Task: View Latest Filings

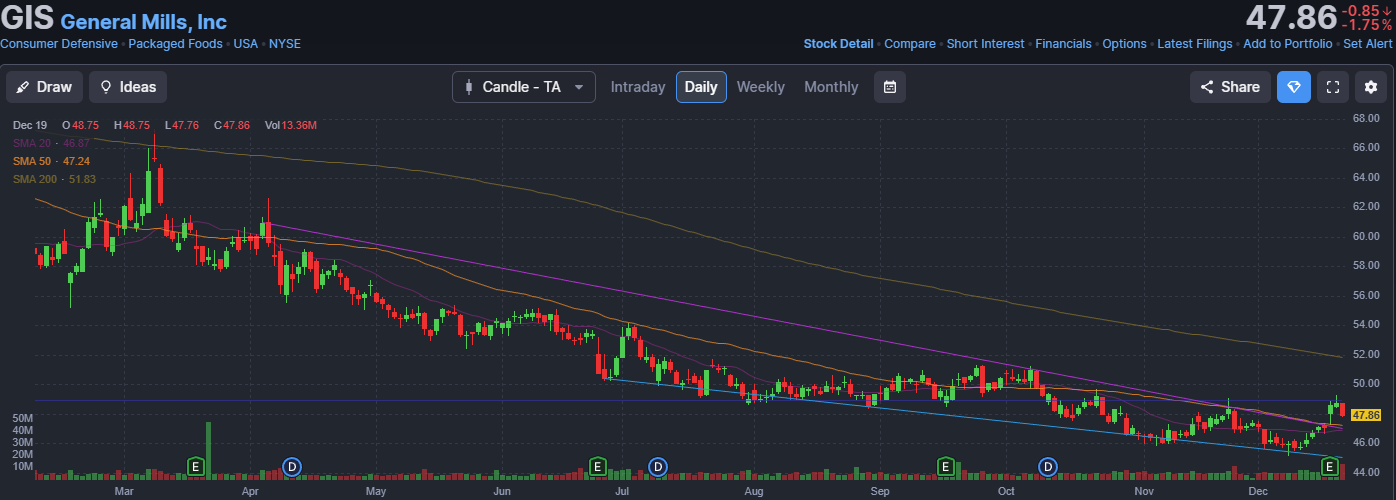Action: click(x=1194, y=44)
